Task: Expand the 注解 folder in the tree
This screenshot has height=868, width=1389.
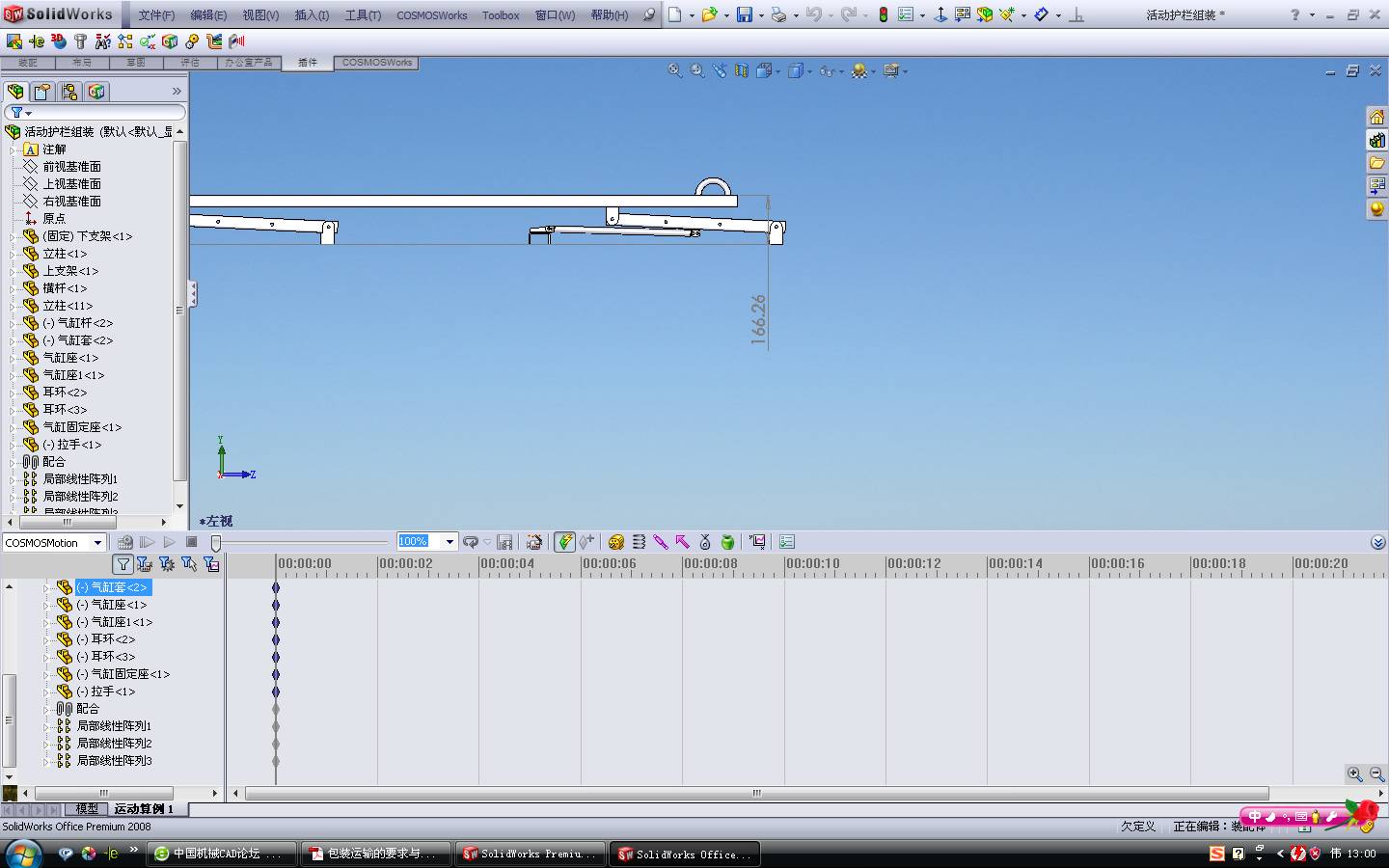Action: [13, 149]
